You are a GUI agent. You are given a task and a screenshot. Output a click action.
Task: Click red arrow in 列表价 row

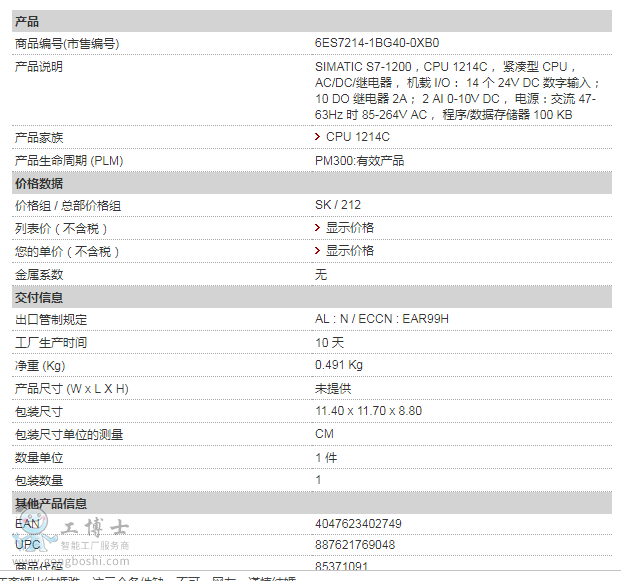(317, 227)
